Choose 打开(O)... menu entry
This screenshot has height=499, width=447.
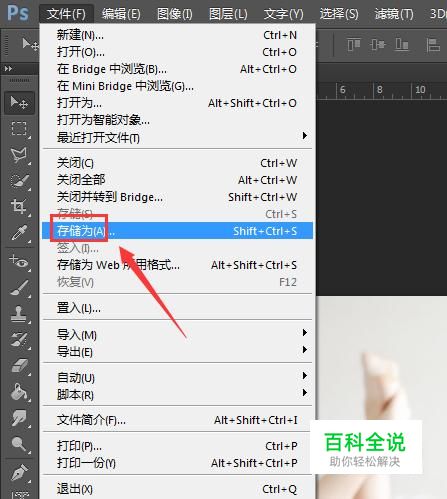pos(177,52)
